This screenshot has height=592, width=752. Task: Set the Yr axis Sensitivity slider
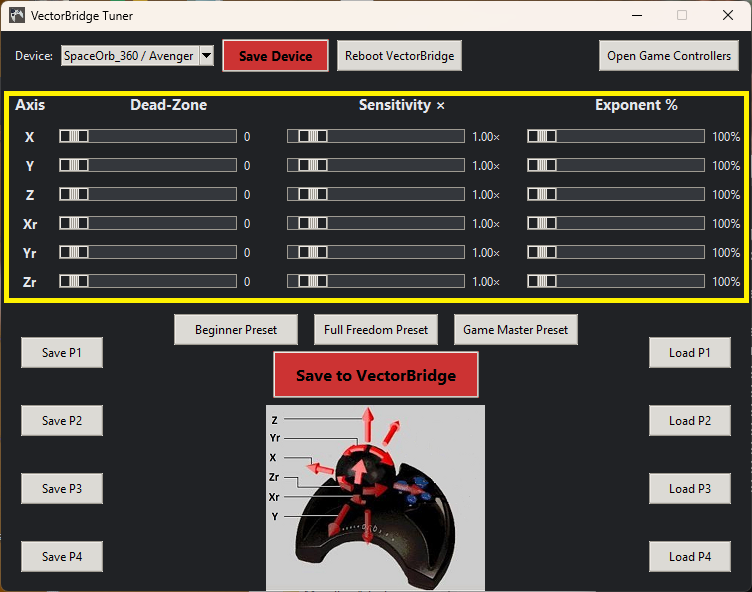pyautogui.click(x=376, y=252)
